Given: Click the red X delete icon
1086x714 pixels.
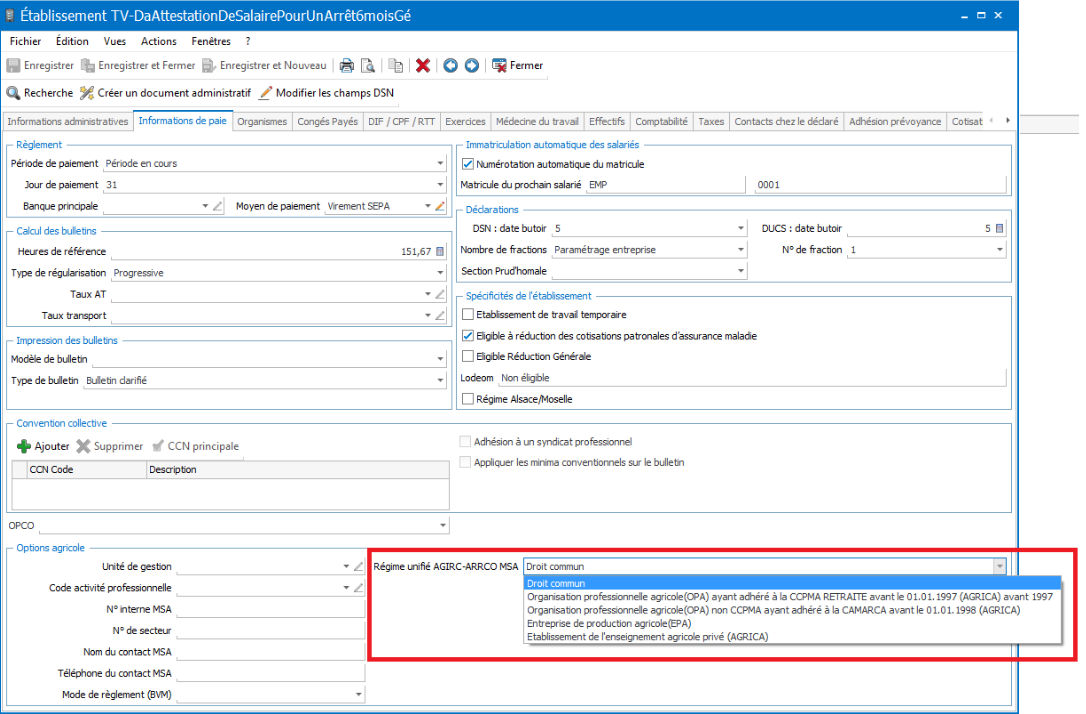Looking at the screenshot, I should click(x=422, y=66).
